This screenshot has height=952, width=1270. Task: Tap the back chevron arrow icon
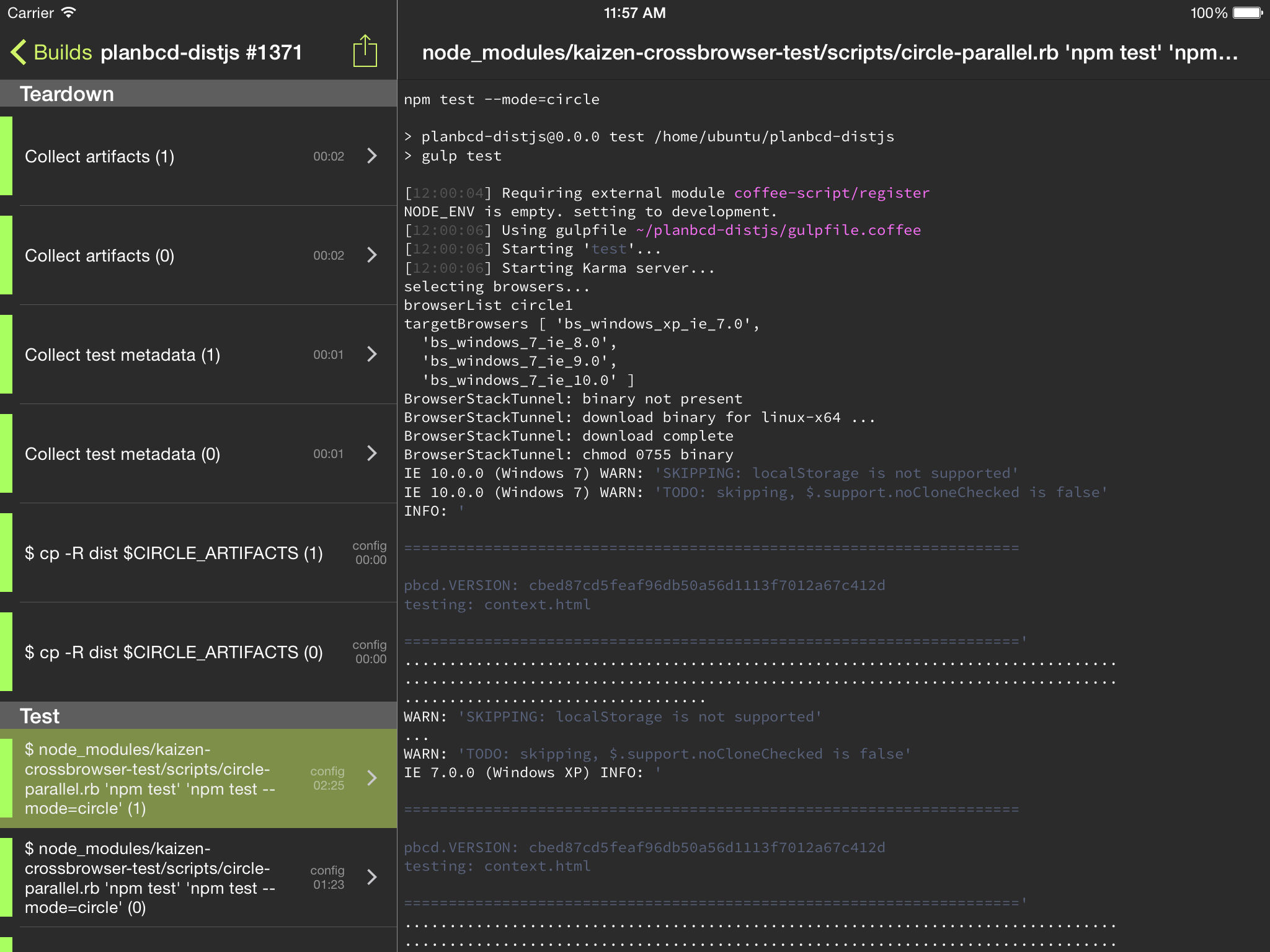19,53
